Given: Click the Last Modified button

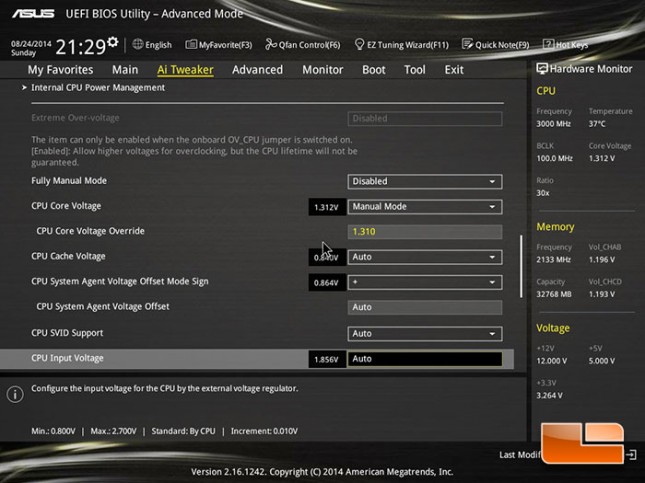Looking at the screenshot, I should [x=520, y=455].
